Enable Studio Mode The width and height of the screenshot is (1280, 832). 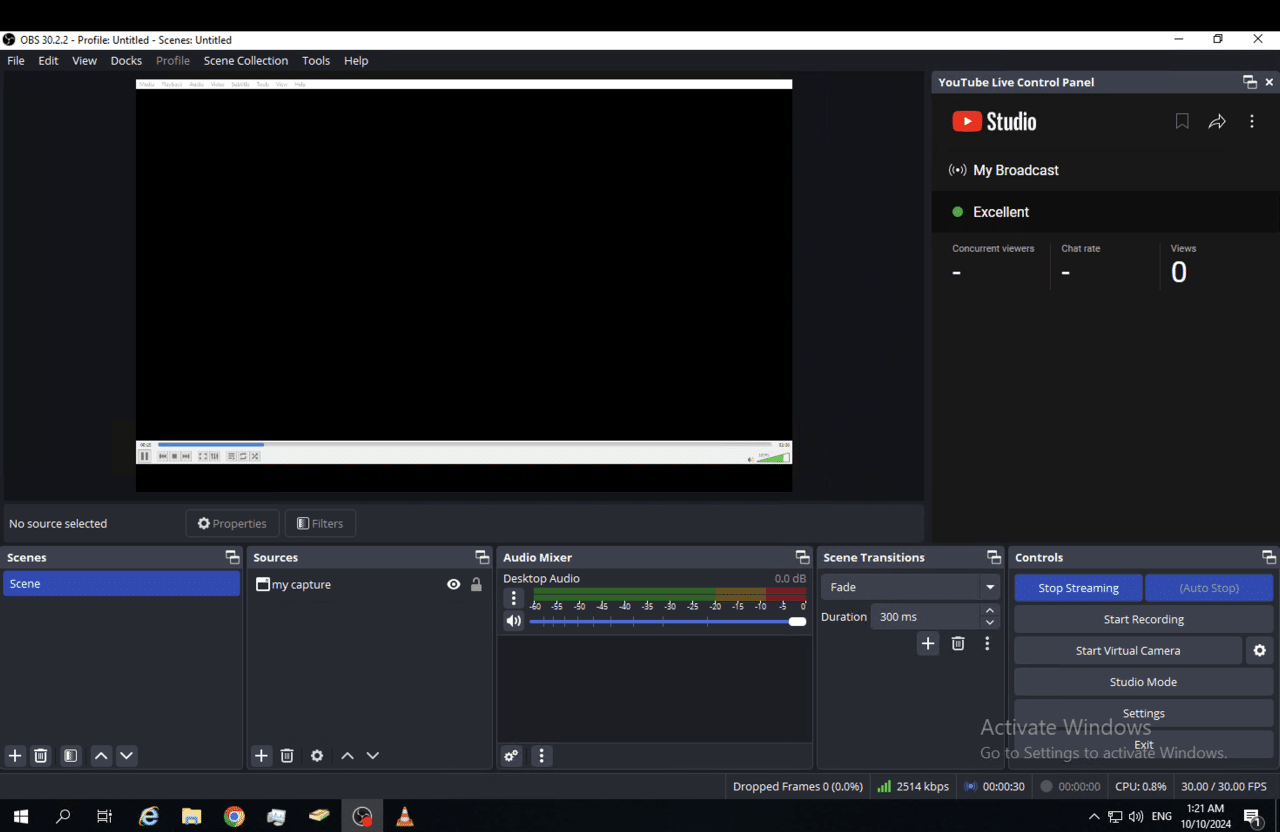click(x=1143, y=681)
